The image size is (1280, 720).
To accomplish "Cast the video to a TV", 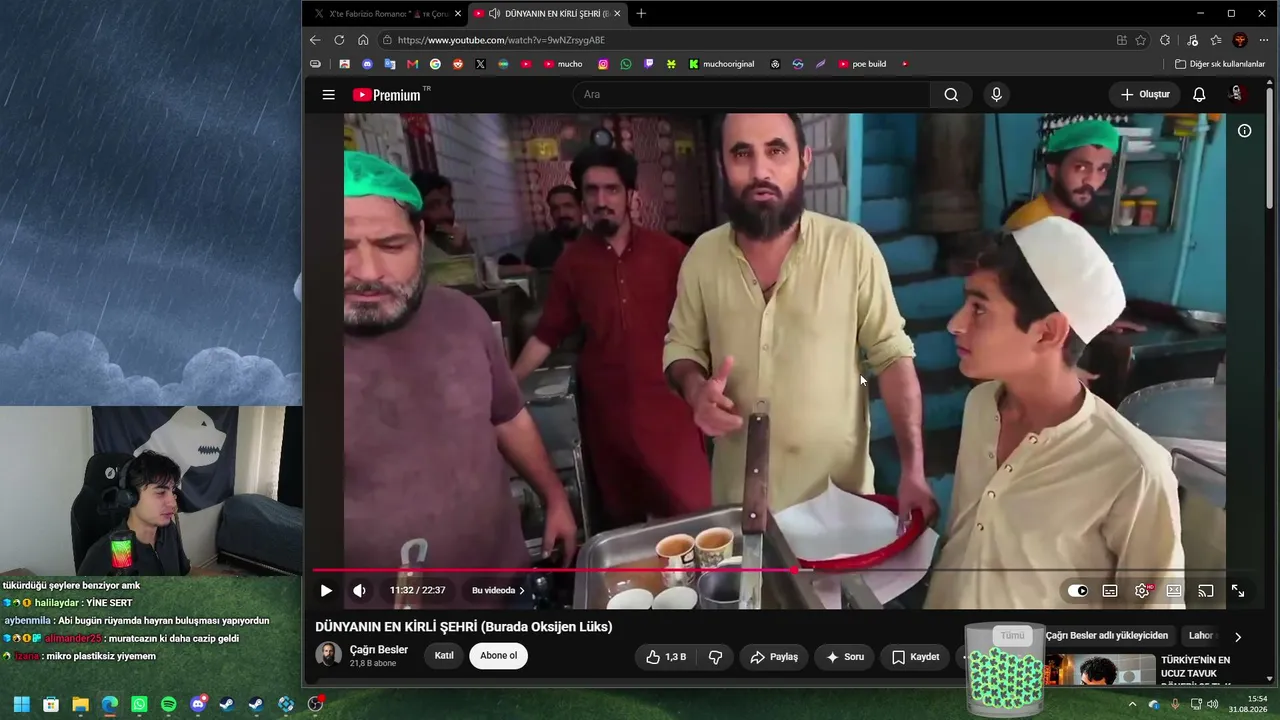I will (x=1206, y=591).
